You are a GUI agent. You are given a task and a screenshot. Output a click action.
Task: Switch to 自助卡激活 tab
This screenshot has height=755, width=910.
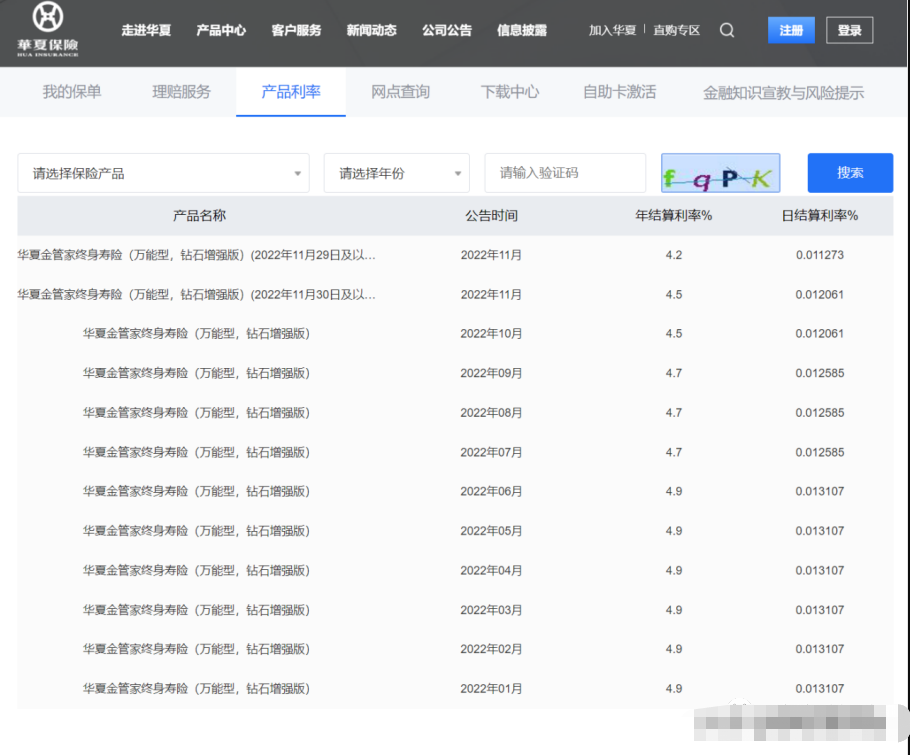(620, 92)
